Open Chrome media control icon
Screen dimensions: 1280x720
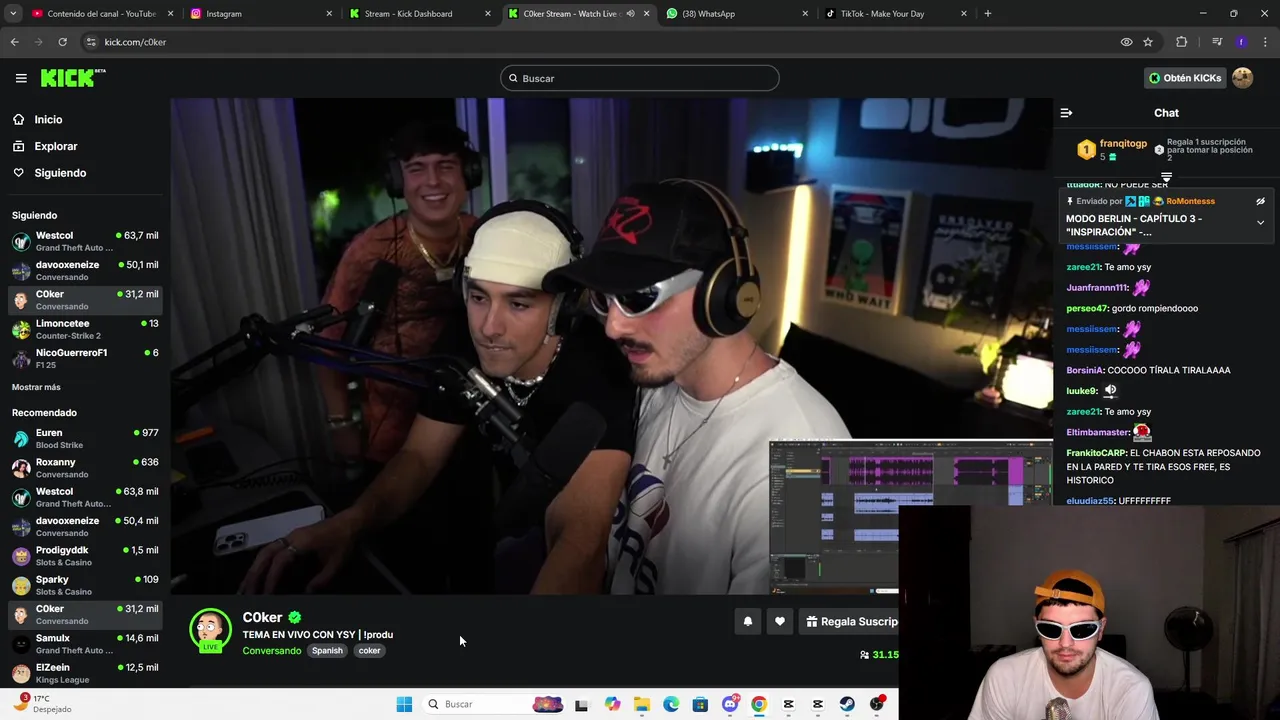(x=1217, y=42)
